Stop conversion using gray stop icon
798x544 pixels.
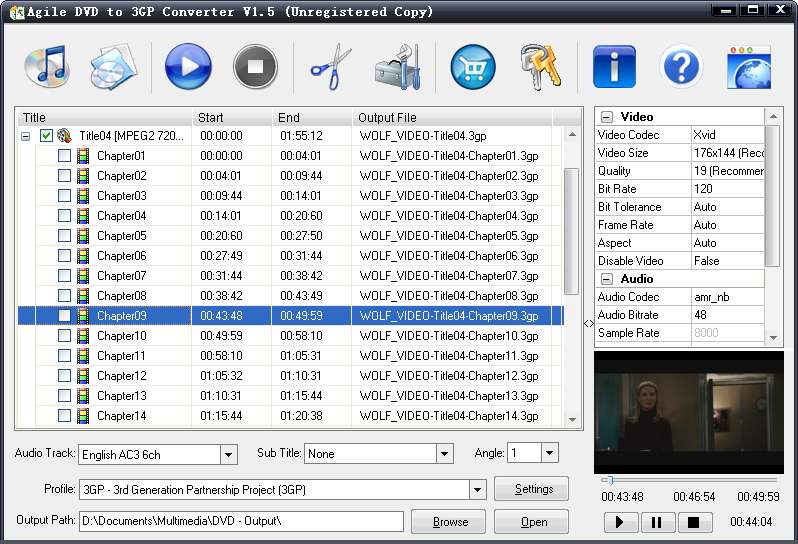pyautogui.click(x=255, y=67)
